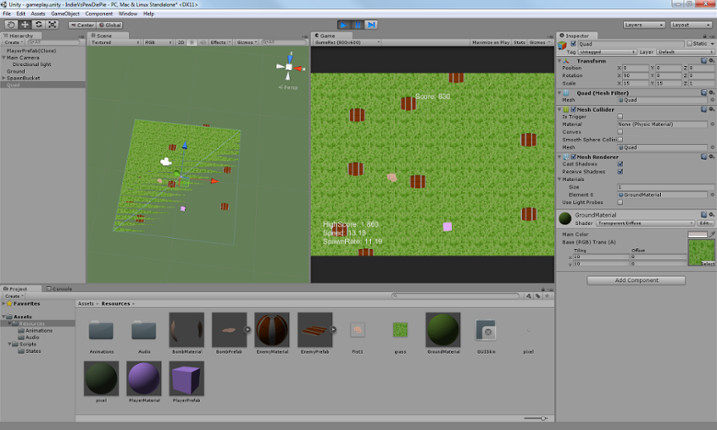Toggle the Use Light Probes checkbox
Screen dimensions: 717x430
point(620,202)
